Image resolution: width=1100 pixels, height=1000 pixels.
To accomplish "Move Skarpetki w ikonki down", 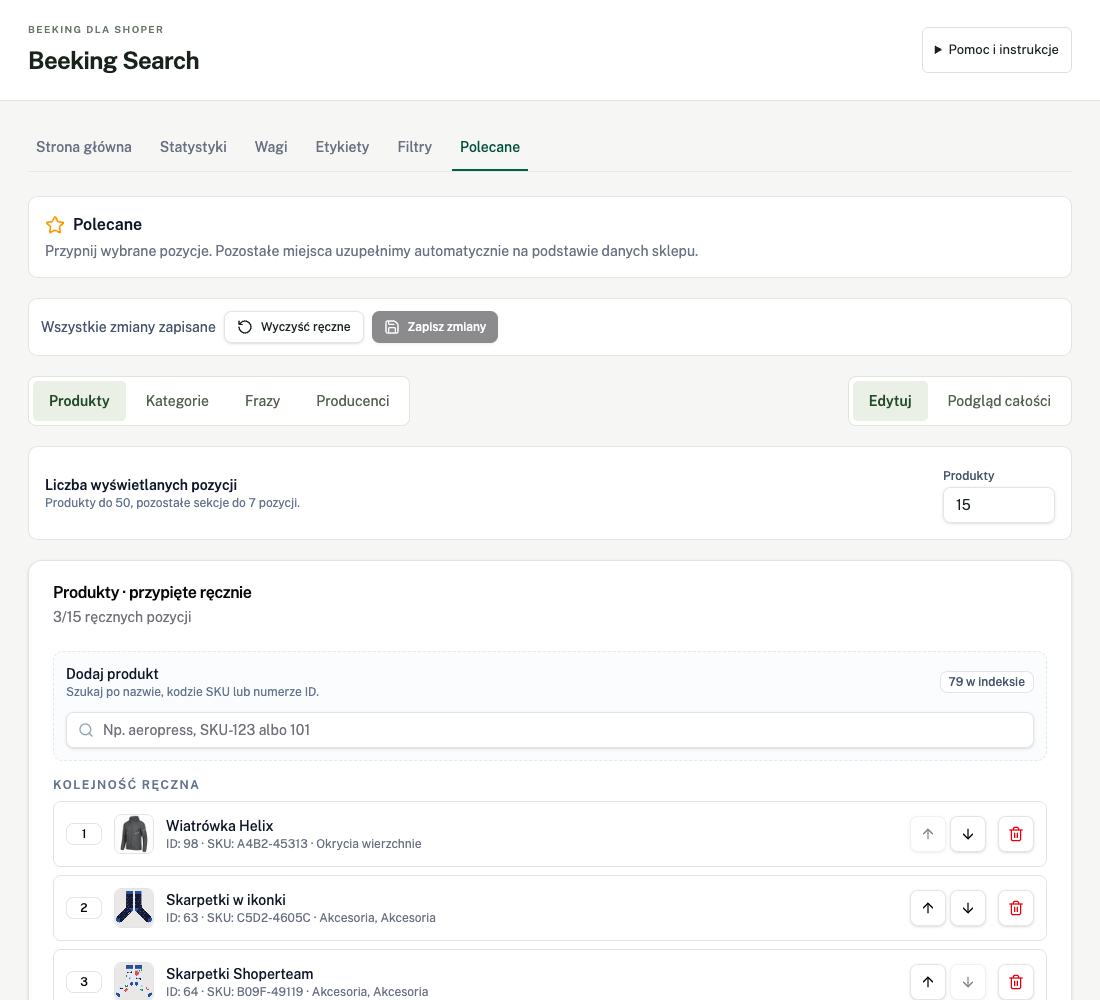I will [x=967, y=908].
